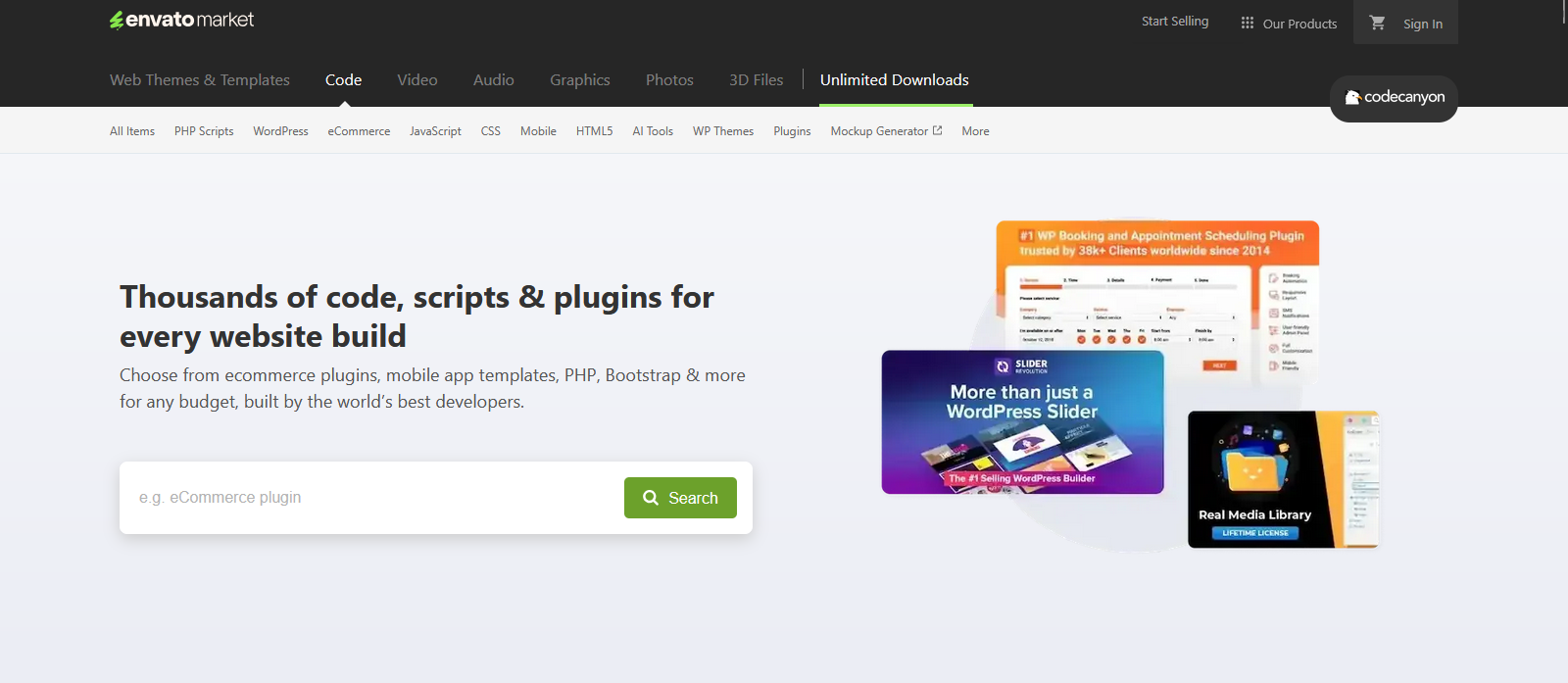Click the Our Products grid icon
The image size is (1568, 683).
coord(1247,23)
